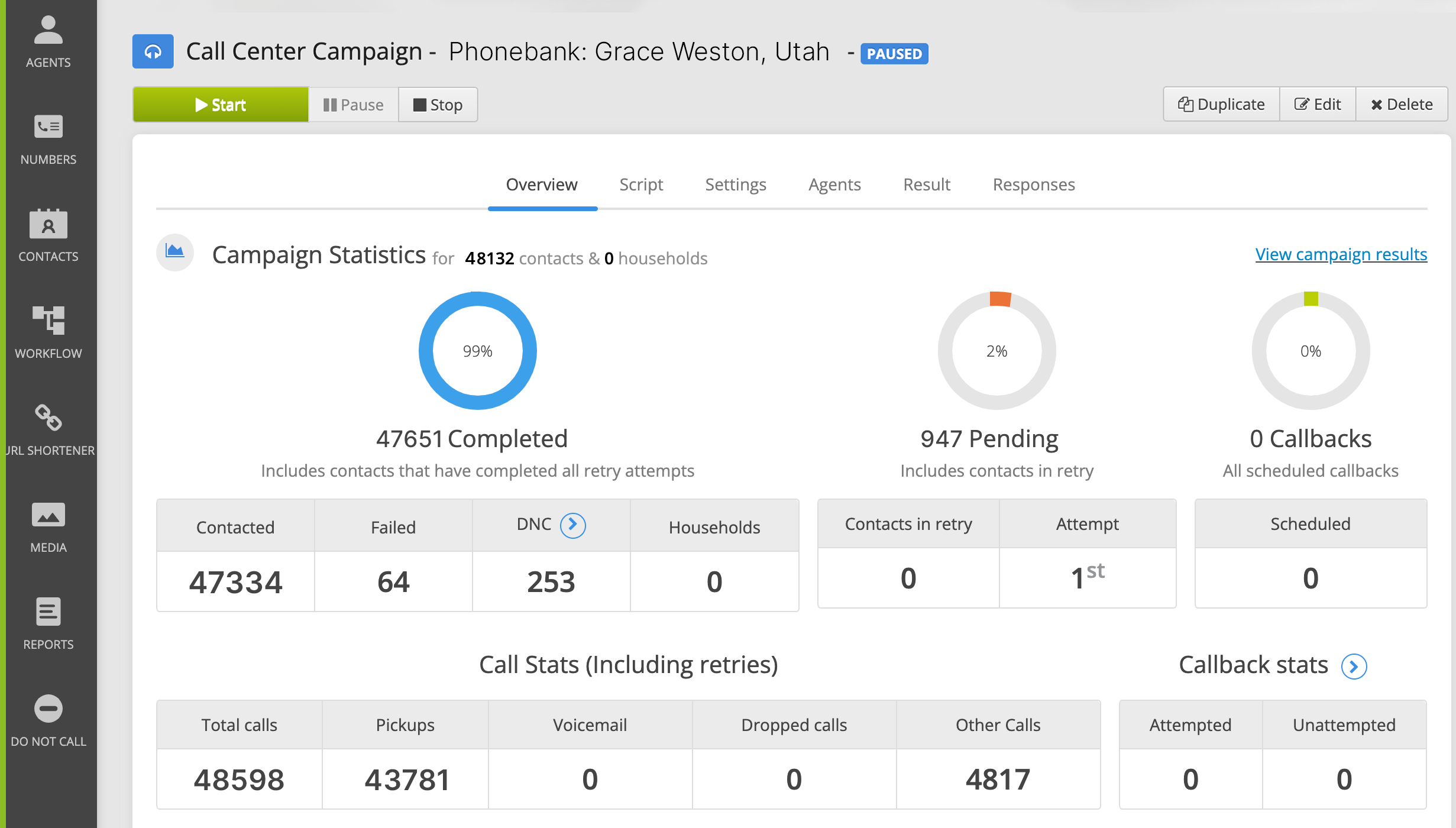Open Do Not Call list icon
The image size is (1456, 828).
tap(48, 720)
